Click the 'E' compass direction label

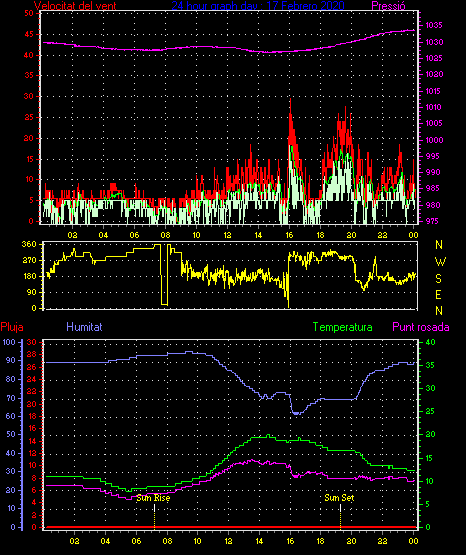tap(438, 295)
